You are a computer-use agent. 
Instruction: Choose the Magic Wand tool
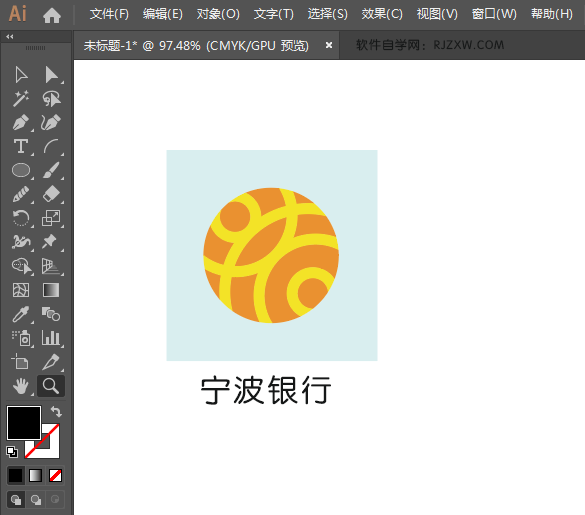tap(21, 99)
